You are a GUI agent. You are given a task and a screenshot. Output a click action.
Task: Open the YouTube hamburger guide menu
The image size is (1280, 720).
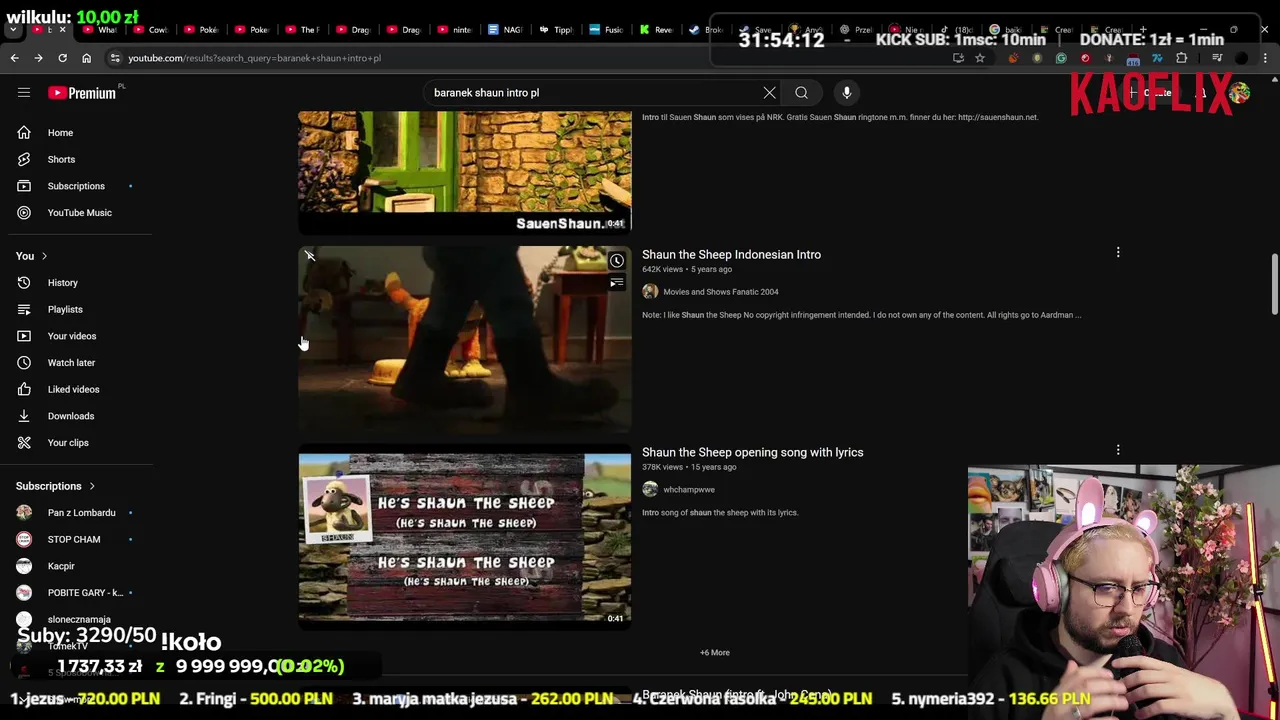pyautogui.click(x=24, y=93)
